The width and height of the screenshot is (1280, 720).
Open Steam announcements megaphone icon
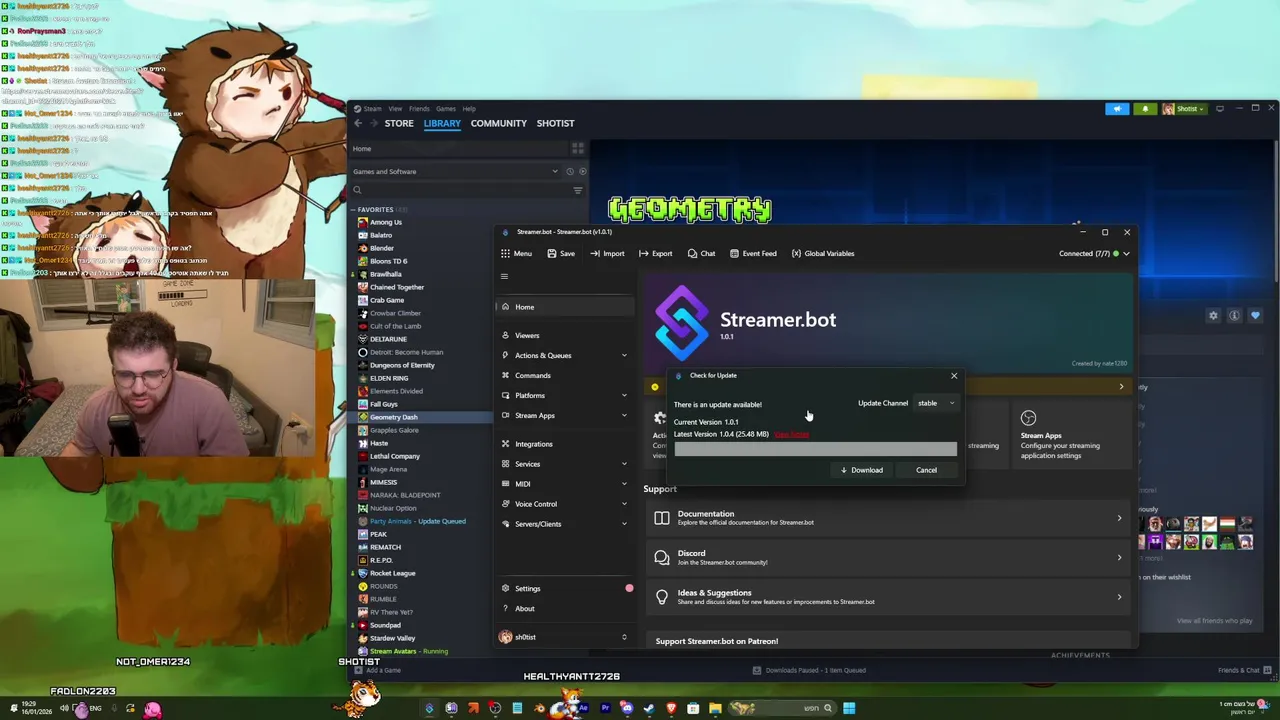pos(1117,108)
